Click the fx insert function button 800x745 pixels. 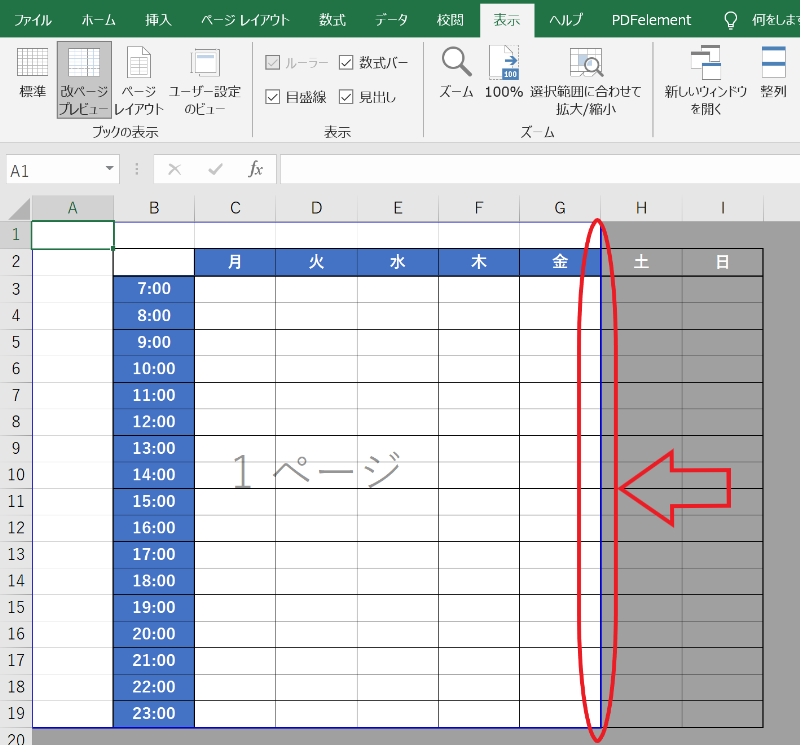(x=256, y=169)
